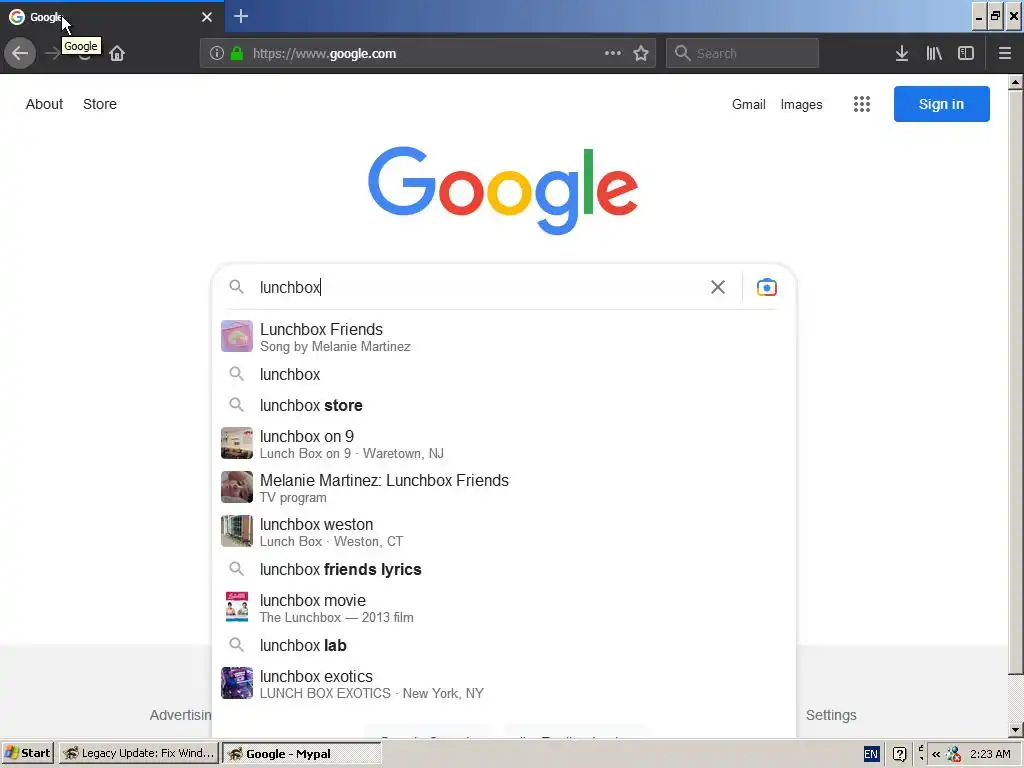Open the Windows Start button
This screenshot has height=768, width=1024.
[28, 754]
